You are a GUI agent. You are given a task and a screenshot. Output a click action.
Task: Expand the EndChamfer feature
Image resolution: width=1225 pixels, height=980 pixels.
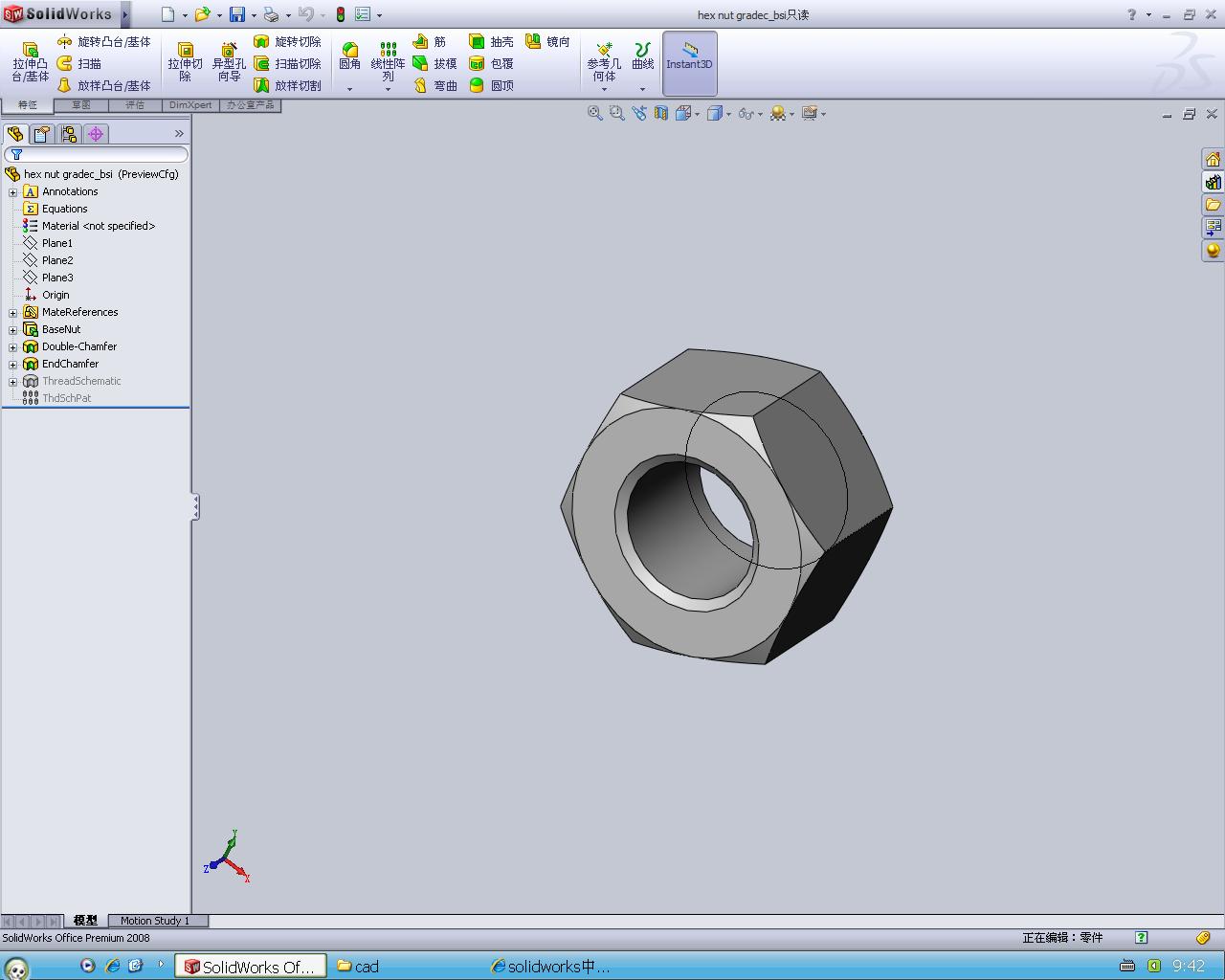(13, 365)
